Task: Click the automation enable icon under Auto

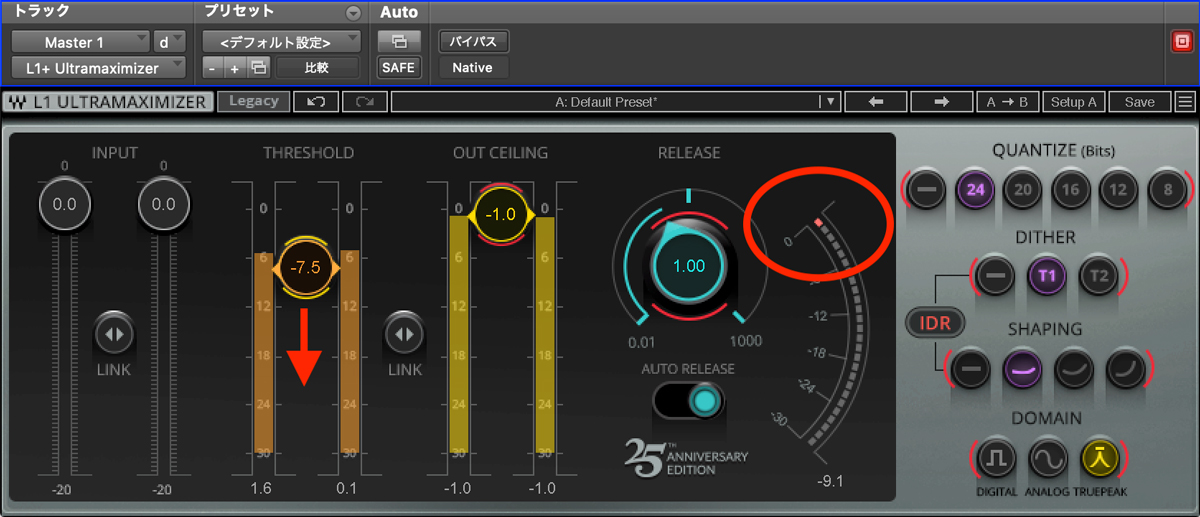Action: [399, 42]
